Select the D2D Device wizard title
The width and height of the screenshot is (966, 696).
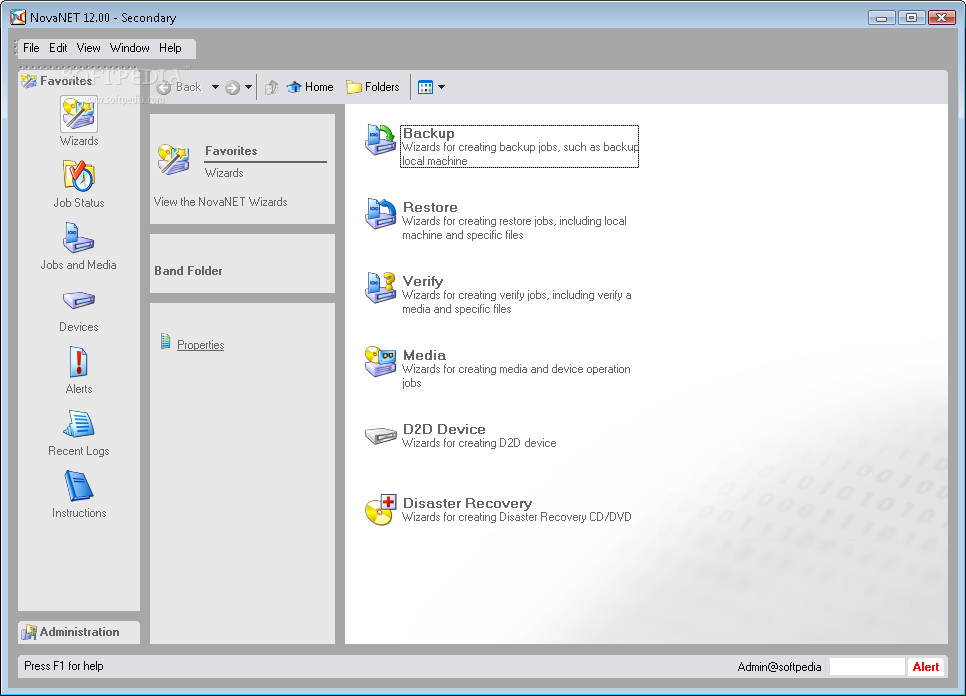444,429
